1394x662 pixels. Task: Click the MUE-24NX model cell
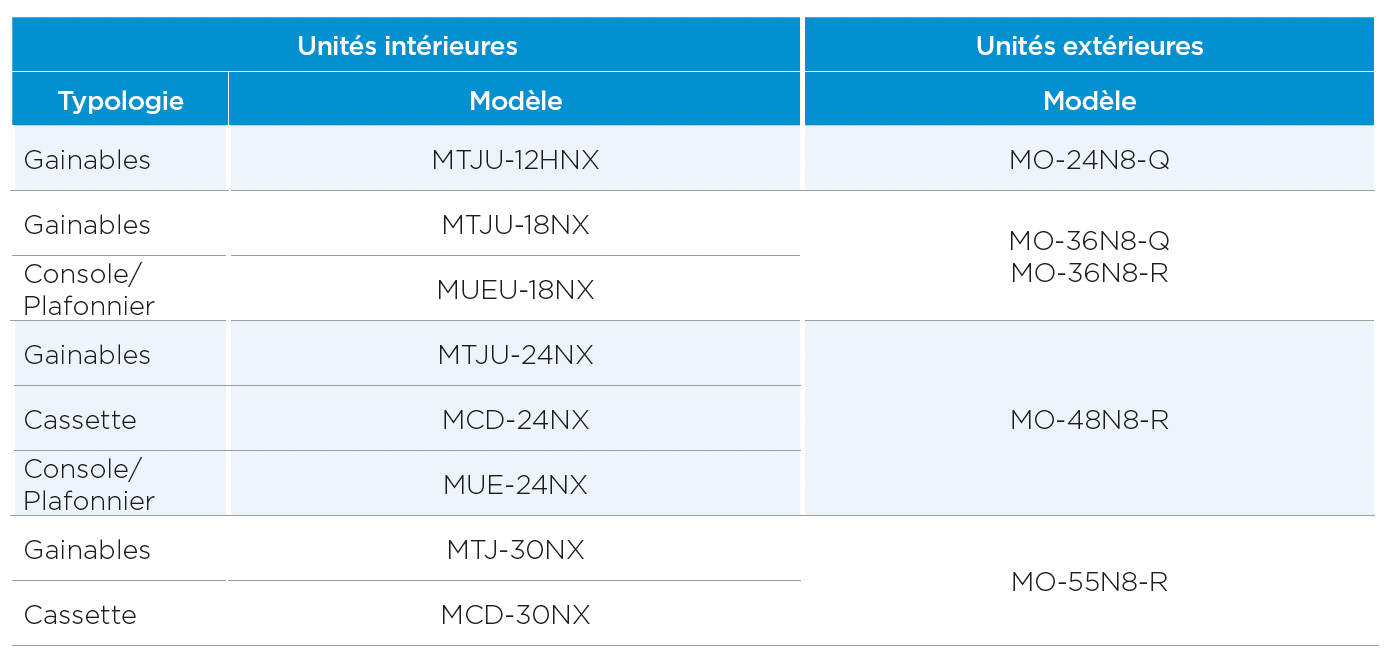pyautogui.click(x=515, y=484)
